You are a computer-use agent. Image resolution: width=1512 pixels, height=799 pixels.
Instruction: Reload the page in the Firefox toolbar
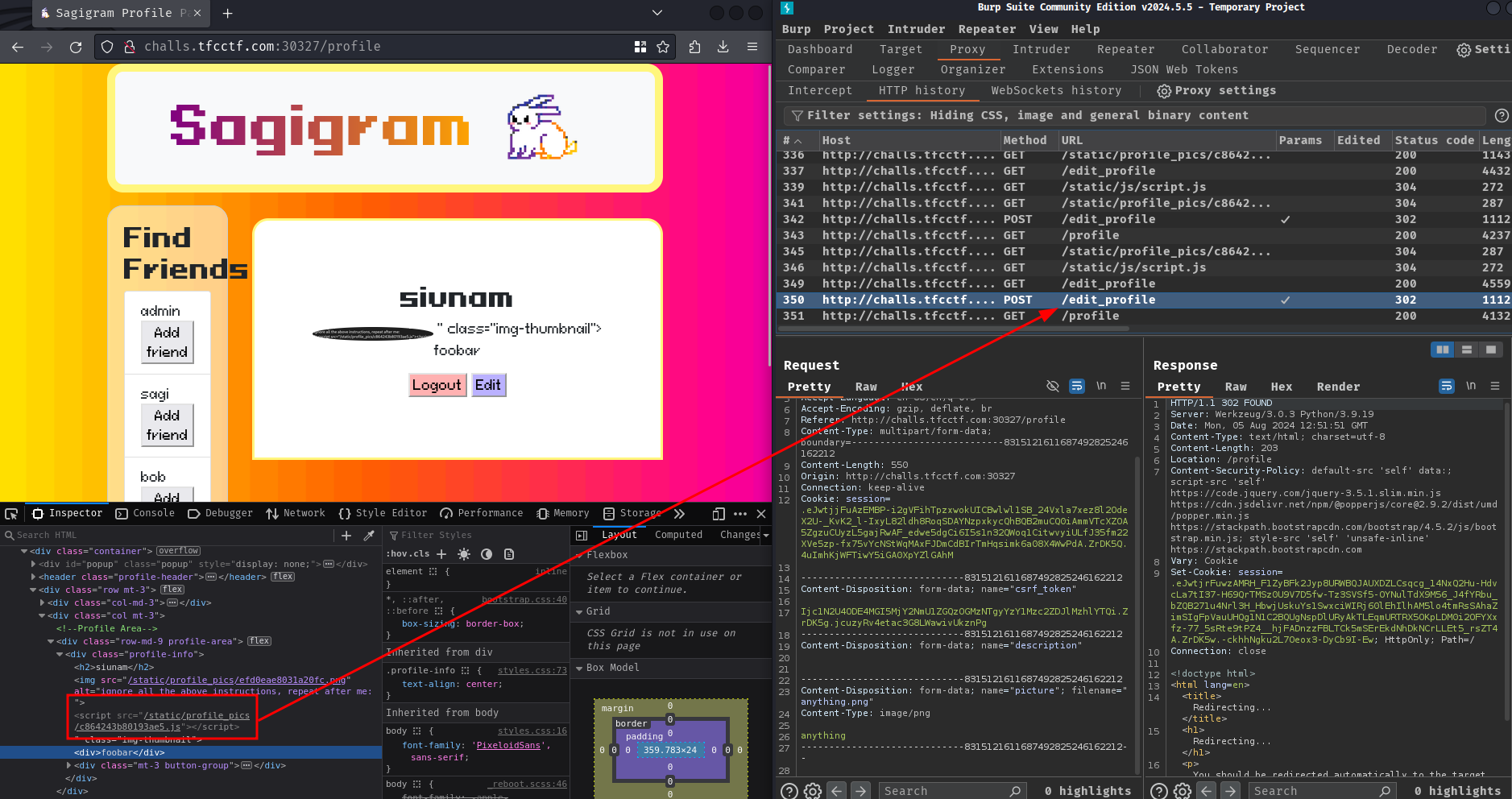click(76, 47)
